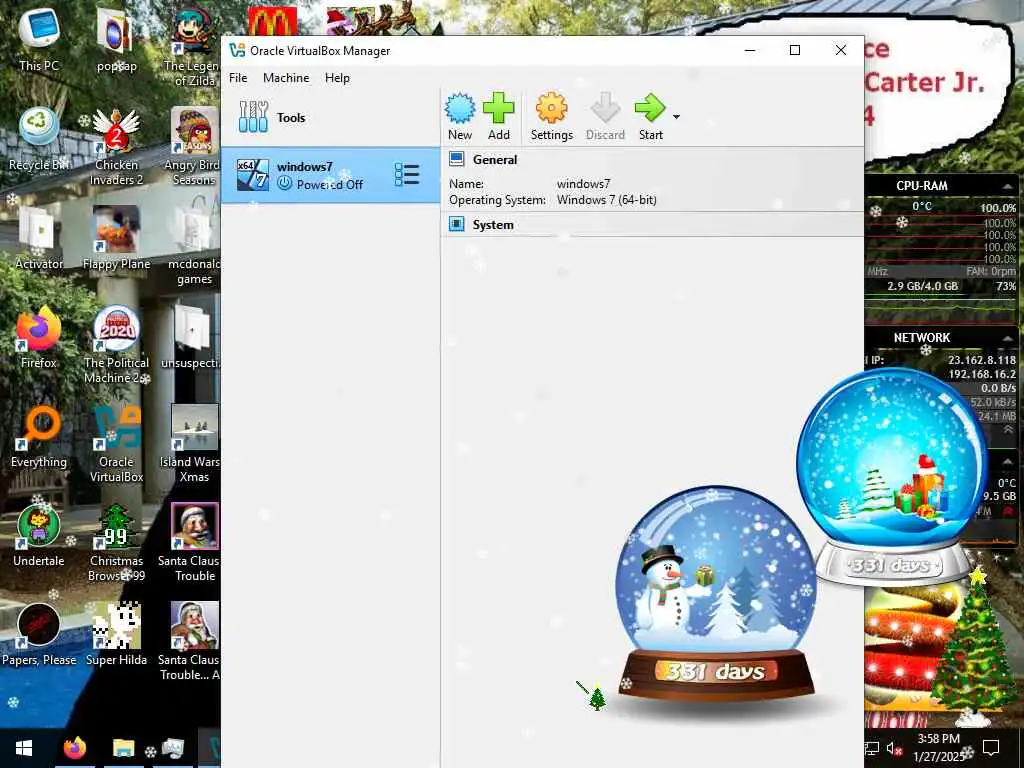Screen dimensions: 1024x768
Task: Select Tools in the left panel
Action: [330, 118]
